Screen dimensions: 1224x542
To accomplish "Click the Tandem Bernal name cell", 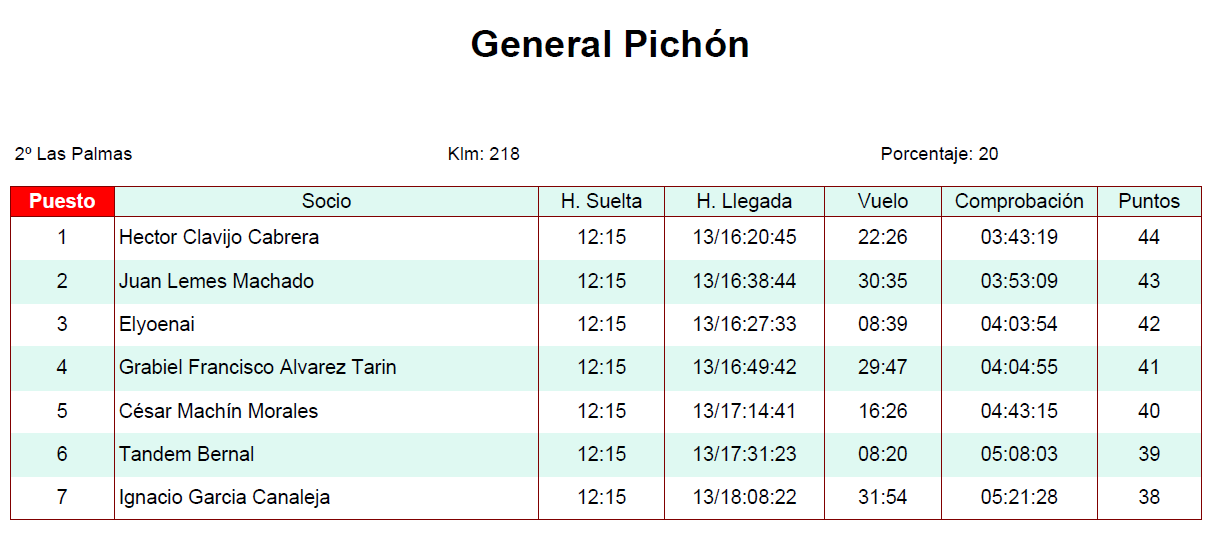I will point(186,454).
